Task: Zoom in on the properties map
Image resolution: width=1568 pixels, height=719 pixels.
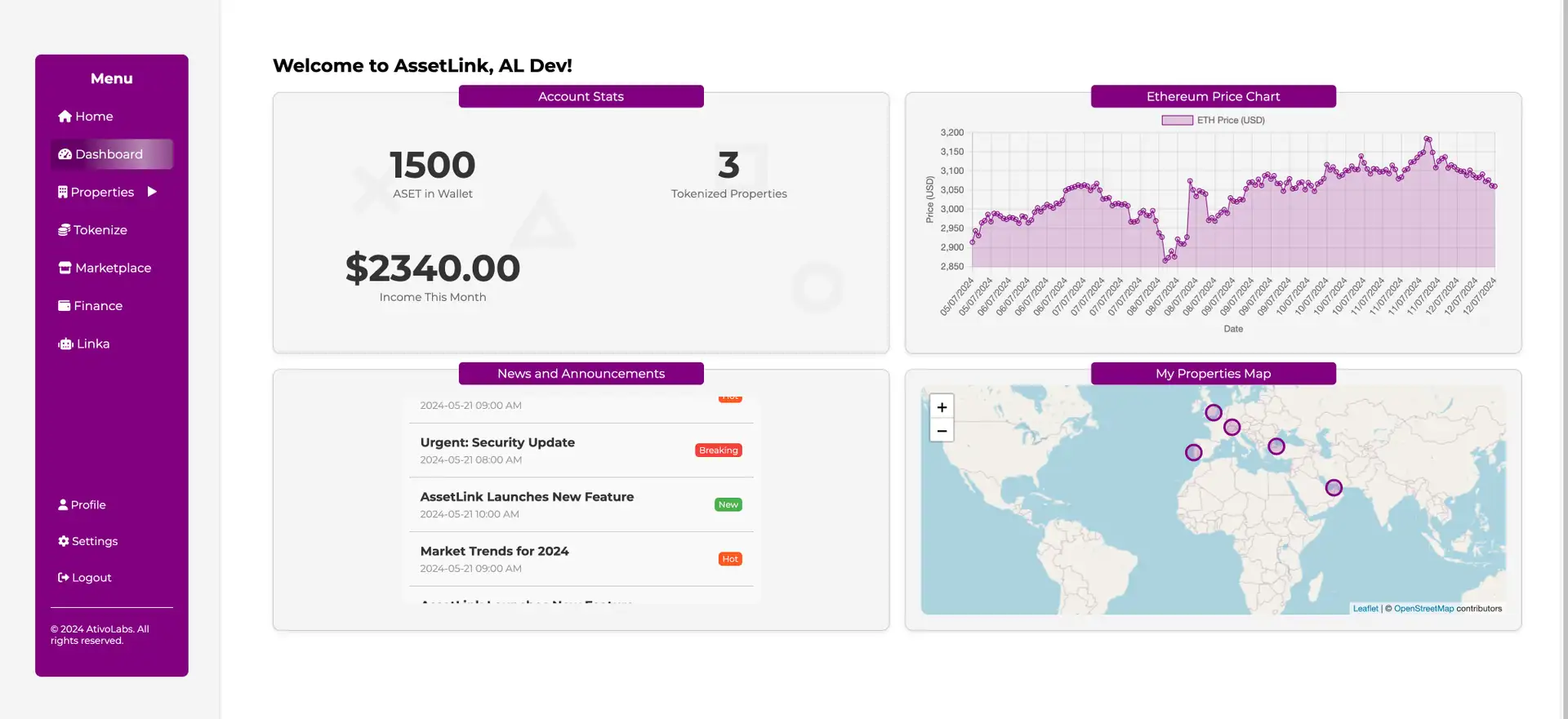Action: pyautogui.click(x=942, y=407)
